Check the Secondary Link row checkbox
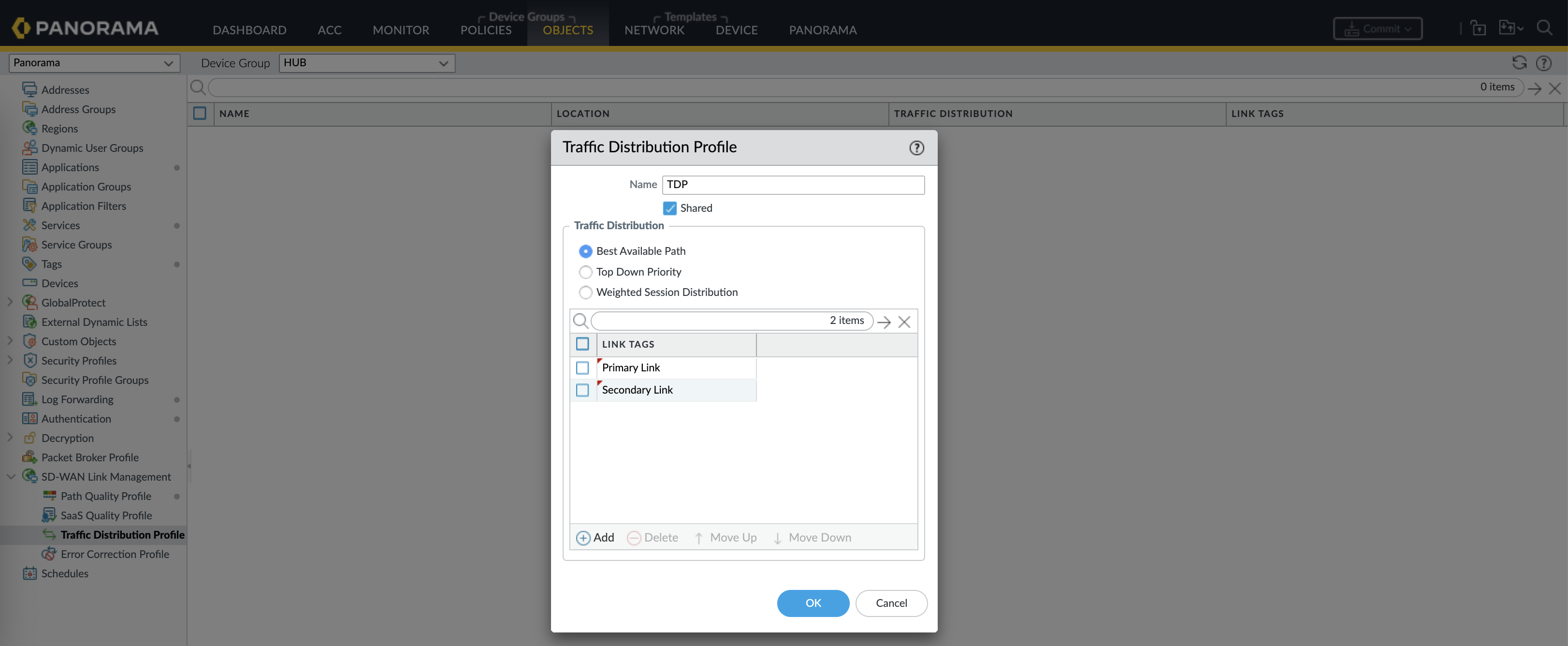 582,390
